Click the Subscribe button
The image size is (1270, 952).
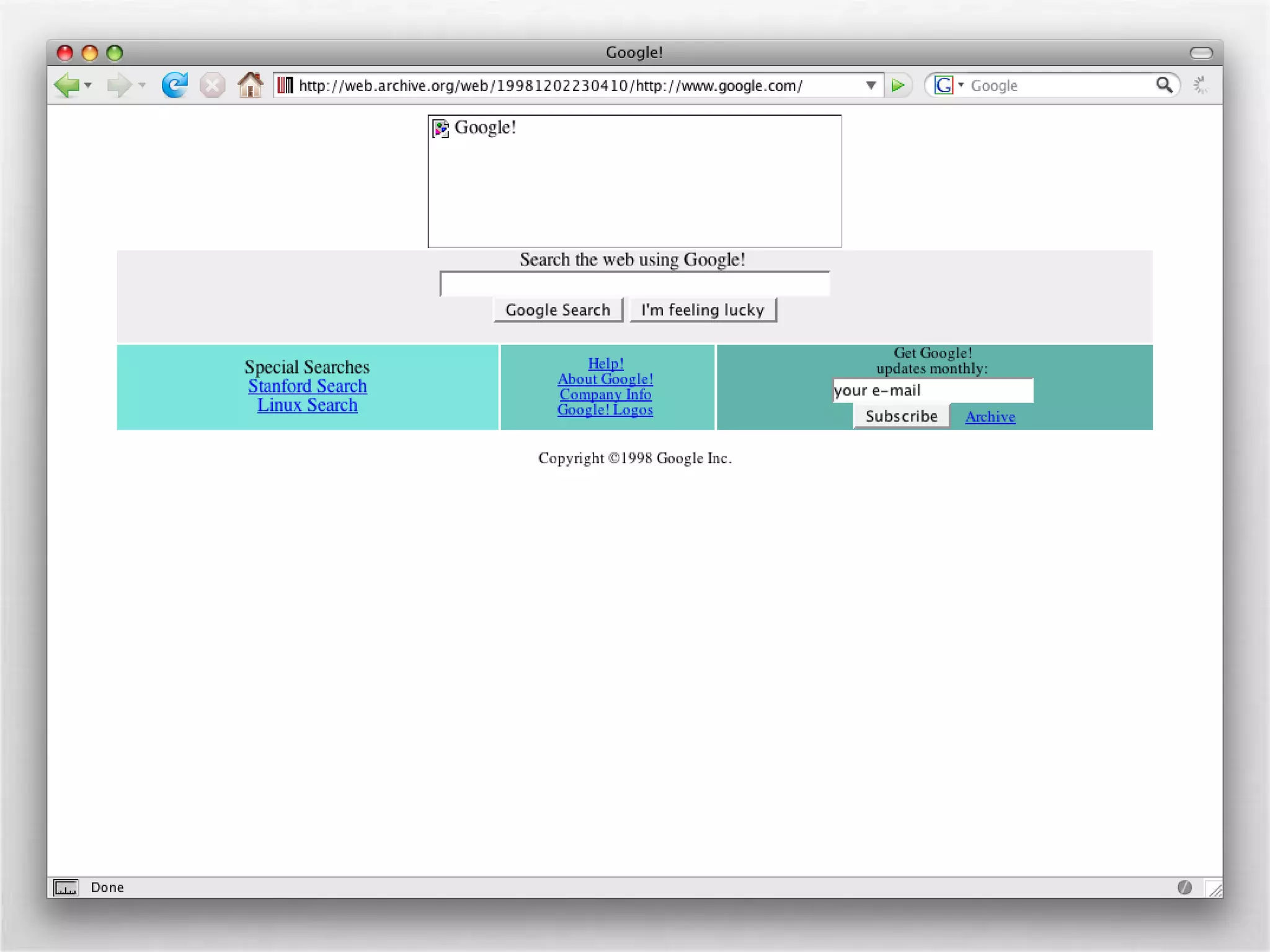[900, 416]
